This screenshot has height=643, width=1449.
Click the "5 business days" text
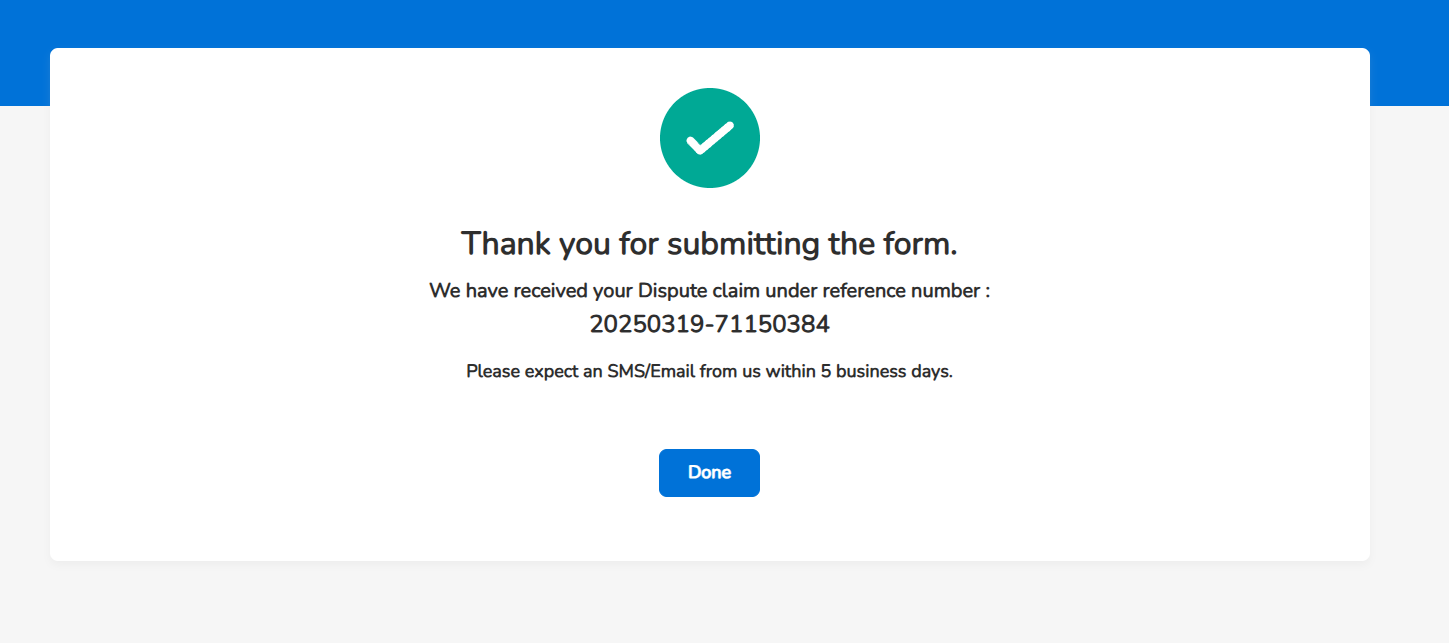click(x=885, y=372)
